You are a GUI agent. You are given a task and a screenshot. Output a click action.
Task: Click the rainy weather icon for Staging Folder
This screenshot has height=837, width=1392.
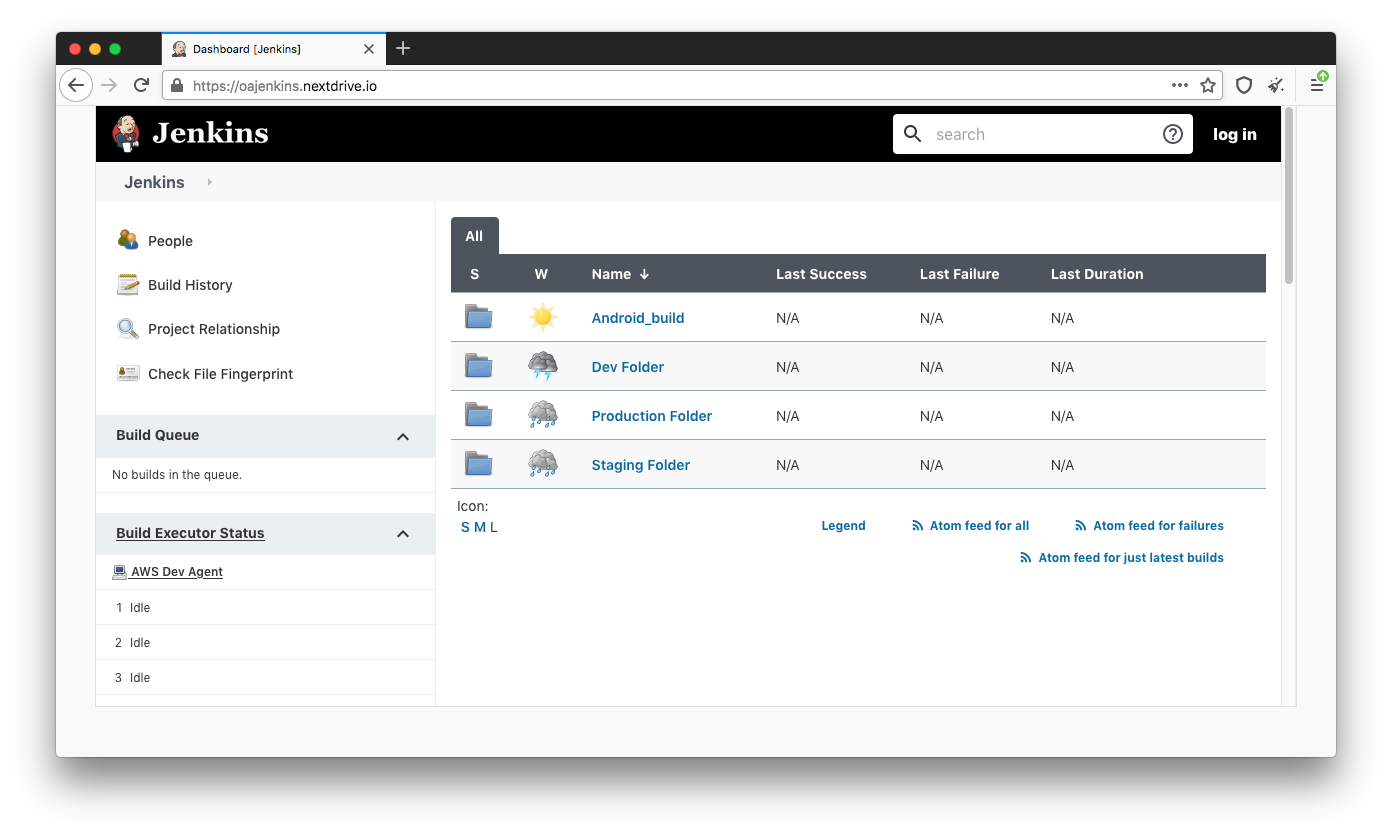point(543,464)
